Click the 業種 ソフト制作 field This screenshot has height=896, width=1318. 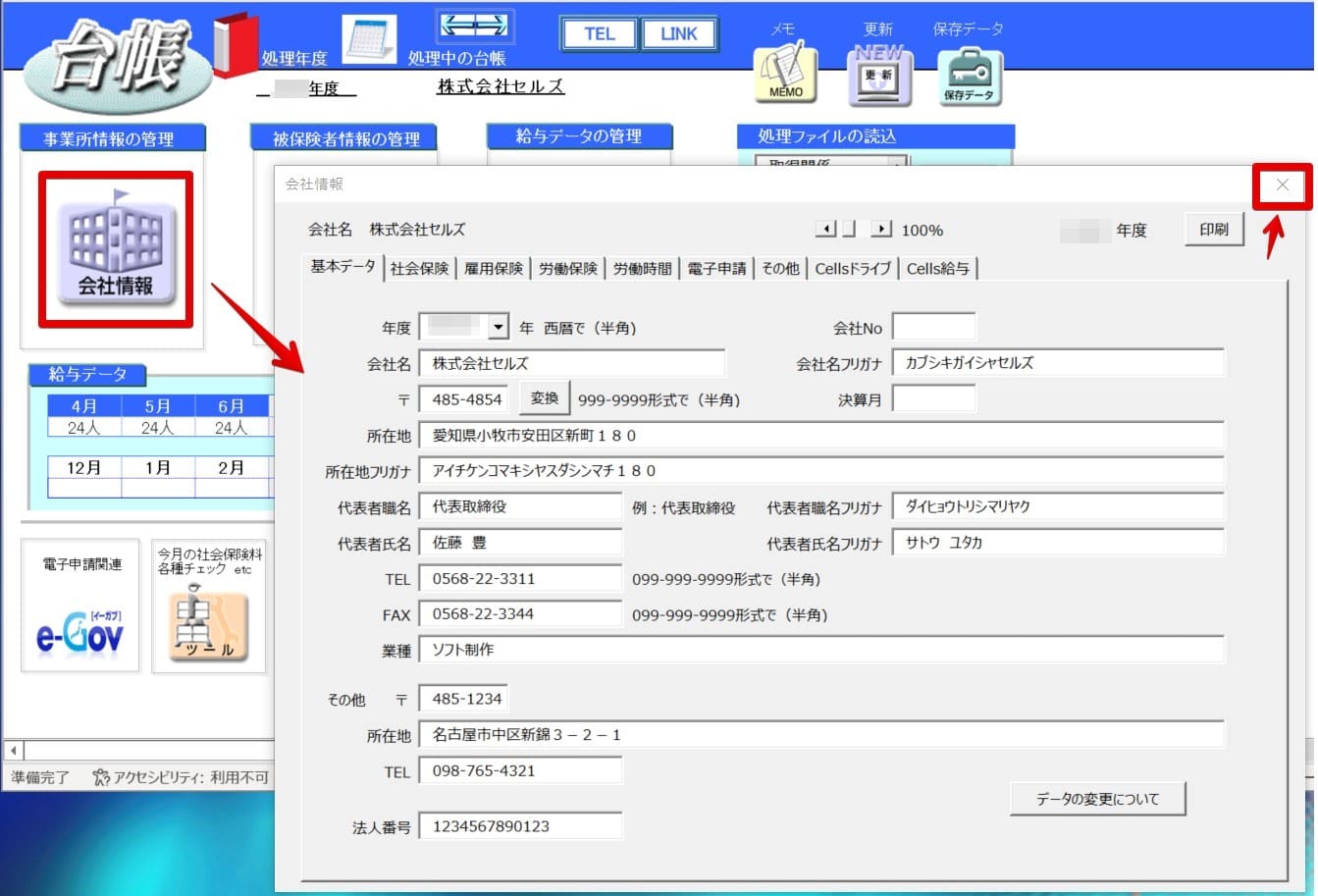point(821,650)
